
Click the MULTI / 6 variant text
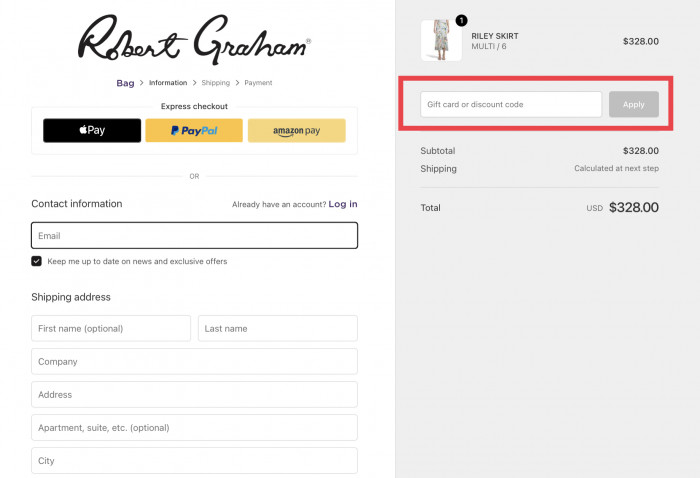[489, 46]
